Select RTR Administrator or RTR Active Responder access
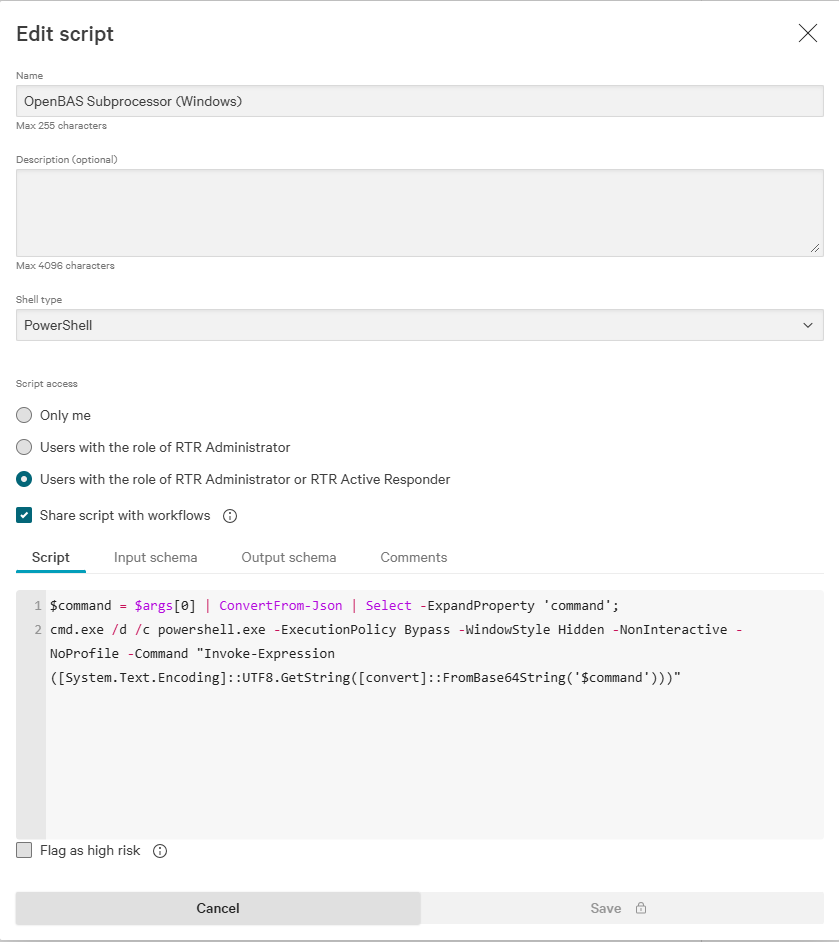The image size is (839, 942). point(23,479)
